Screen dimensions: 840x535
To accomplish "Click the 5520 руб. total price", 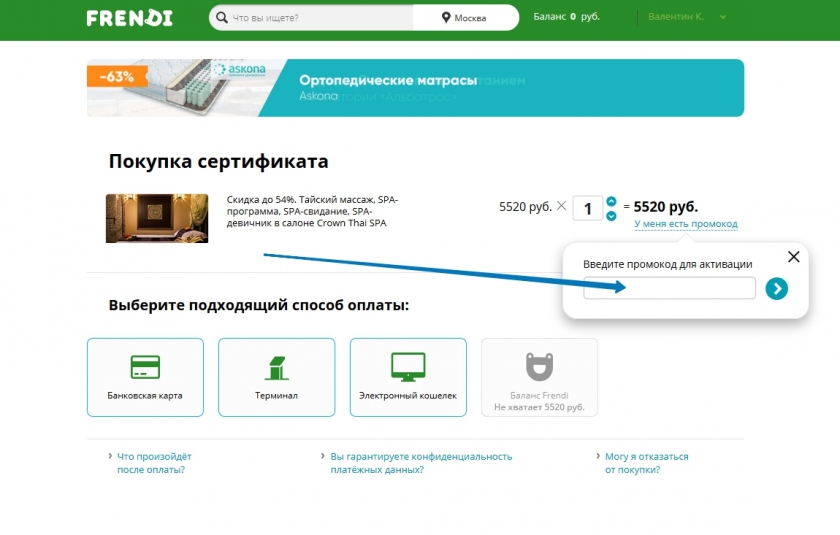I will point(665,207).
